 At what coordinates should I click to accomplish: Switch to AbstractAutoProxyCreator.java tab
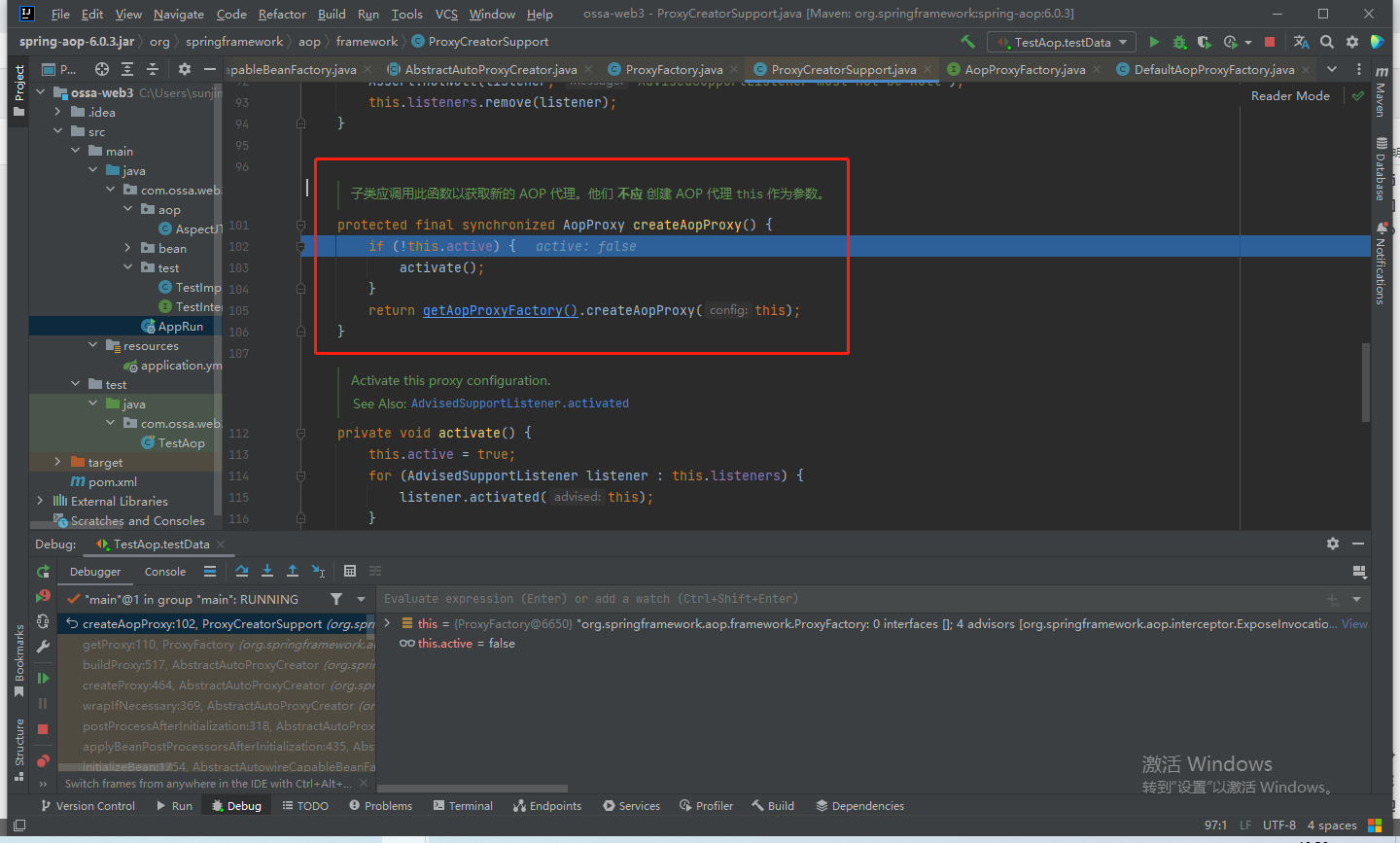coord(490,69)
